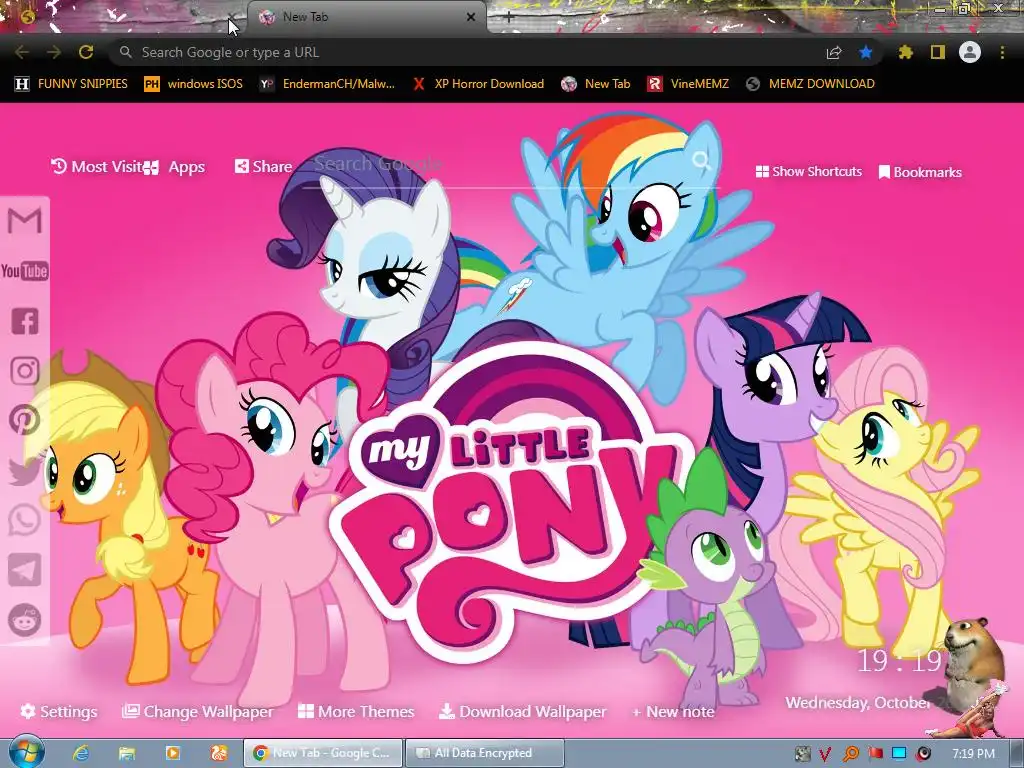Viewport: 1024px width, 768px height.
Task: Open Internet Explorer from the taskbar
Action: click(x=80, y=753)
